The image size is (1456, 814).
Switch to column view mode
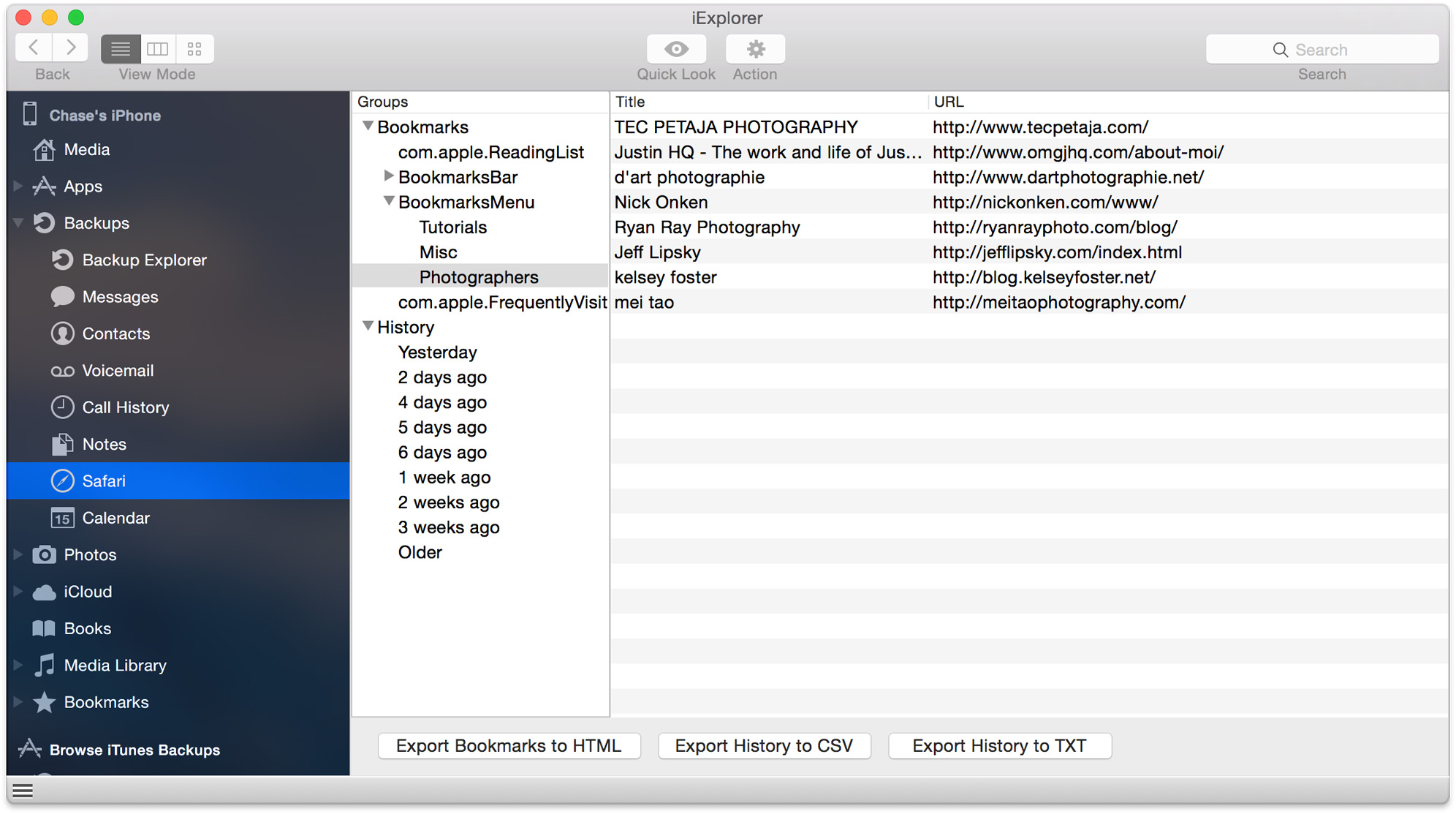pos(158,49)
